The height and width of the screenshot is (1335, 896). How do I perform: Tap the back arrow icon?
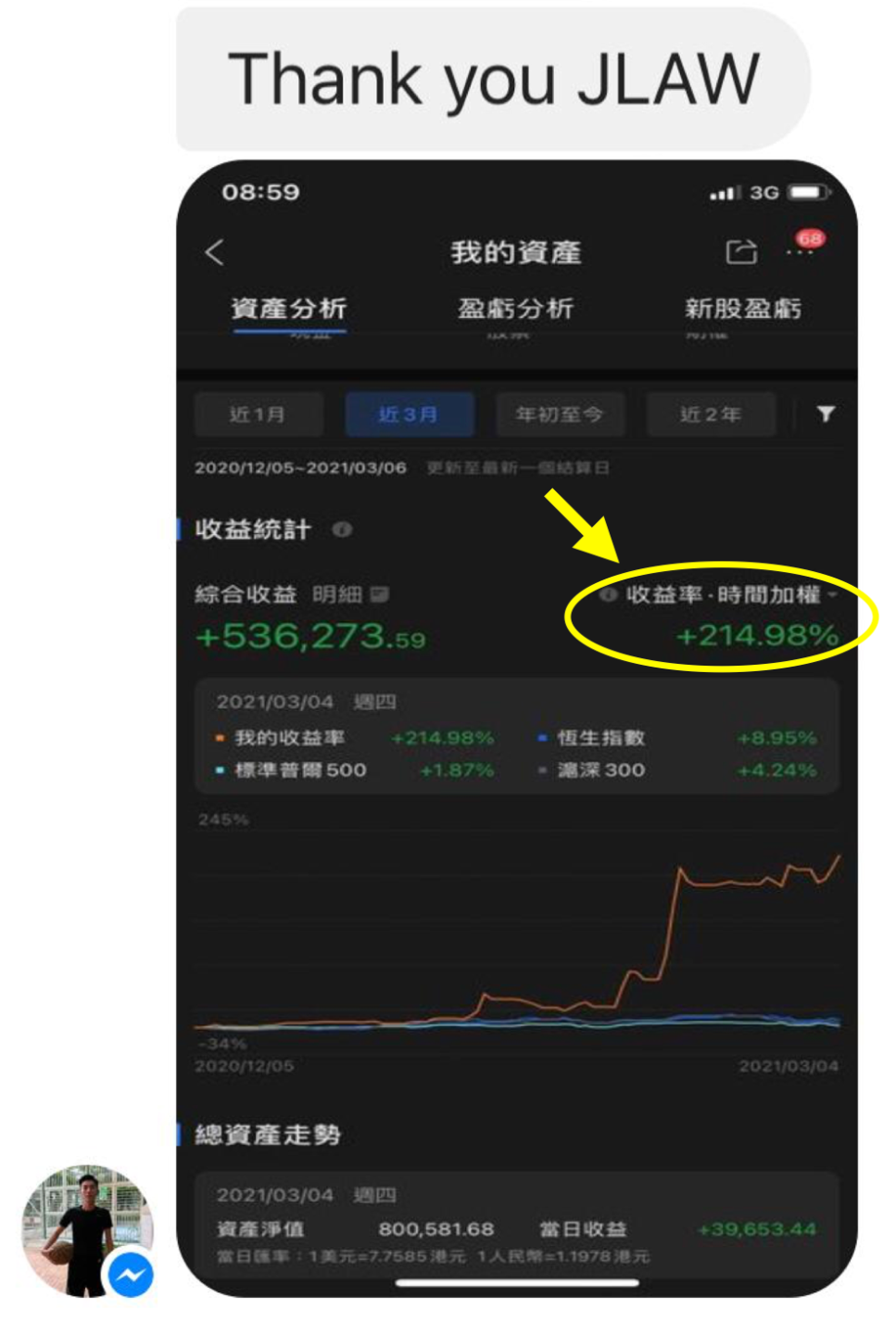tap(215, 252)
